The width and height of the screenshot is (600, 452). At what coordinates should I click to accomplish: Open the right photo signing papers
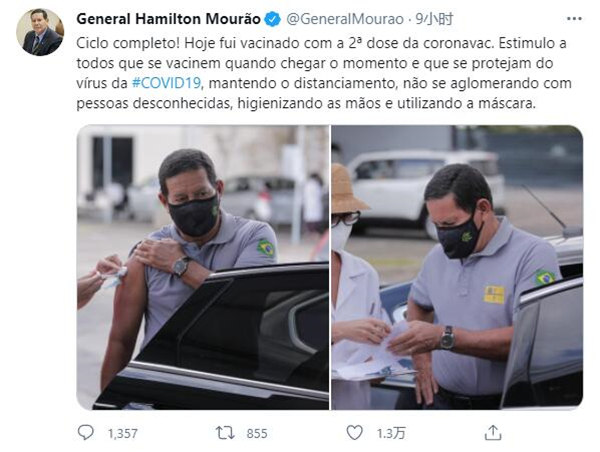point(457,267)
